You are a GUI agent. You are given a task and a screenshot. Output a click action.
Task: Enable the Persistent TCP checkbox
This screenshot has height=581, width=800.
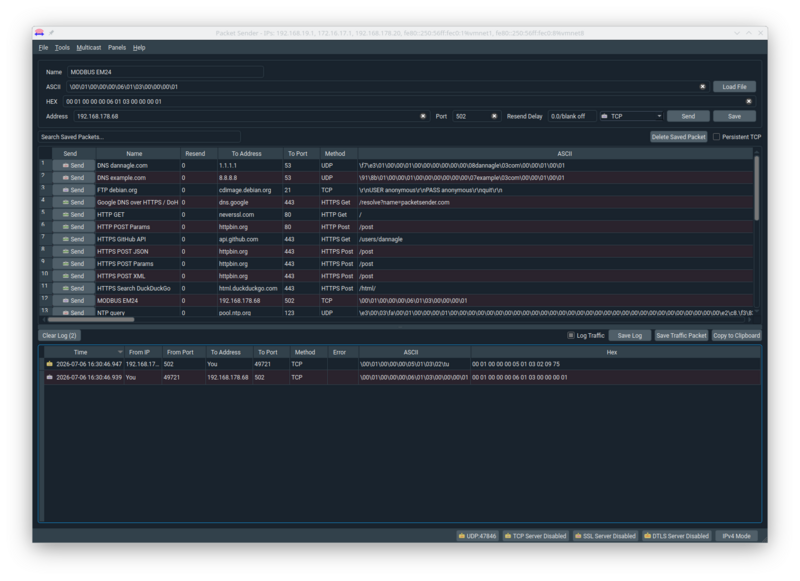pos(716,137)
